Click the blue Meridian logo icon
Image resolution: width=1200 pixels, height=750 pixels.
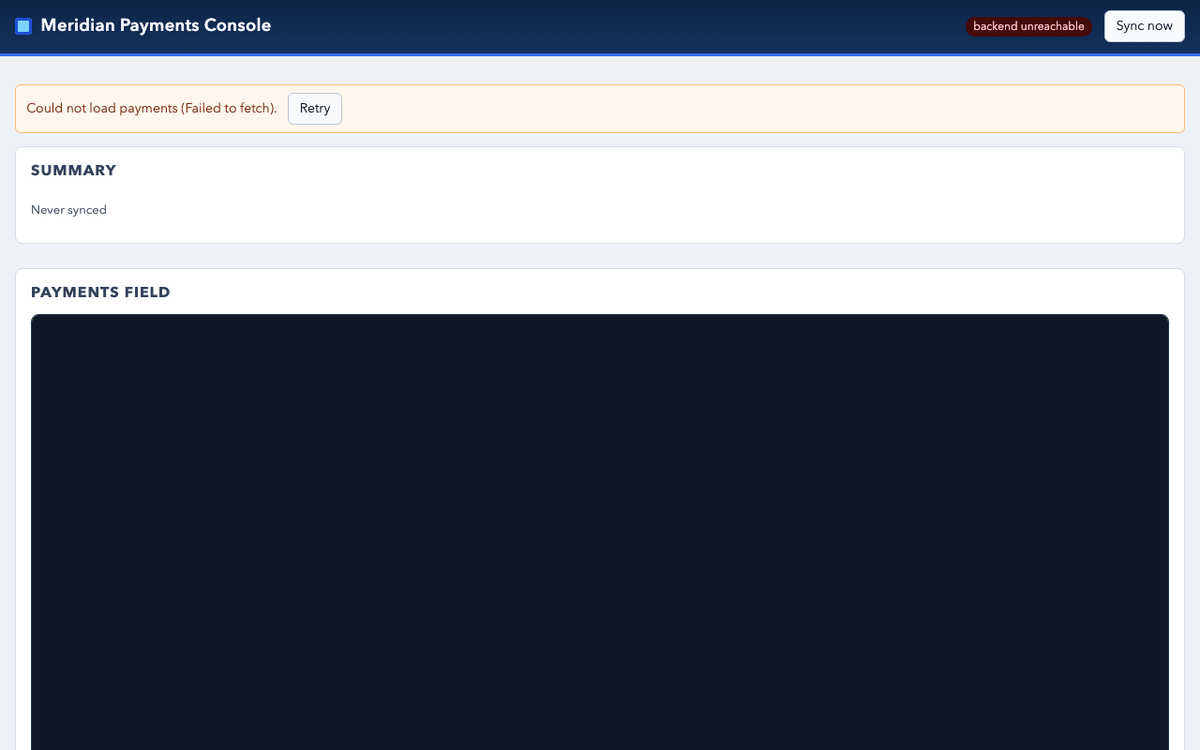(x=23, y=26)
